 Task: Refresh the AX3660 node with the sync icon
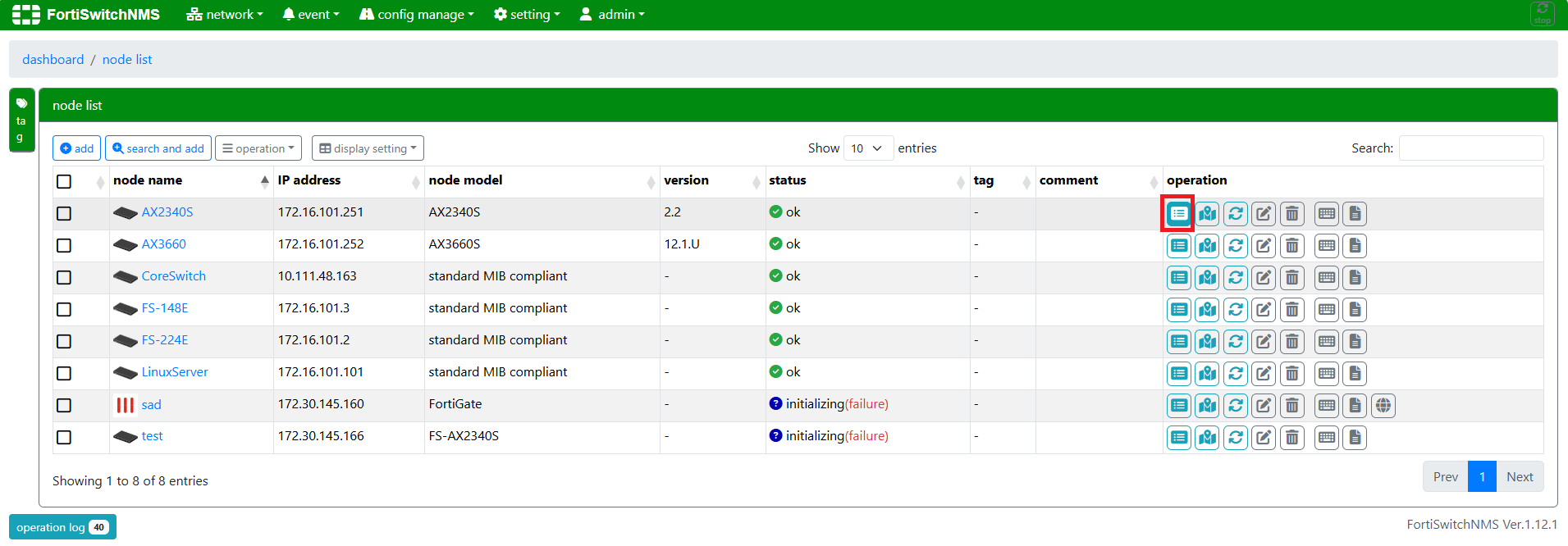(x=1236, y=246)
